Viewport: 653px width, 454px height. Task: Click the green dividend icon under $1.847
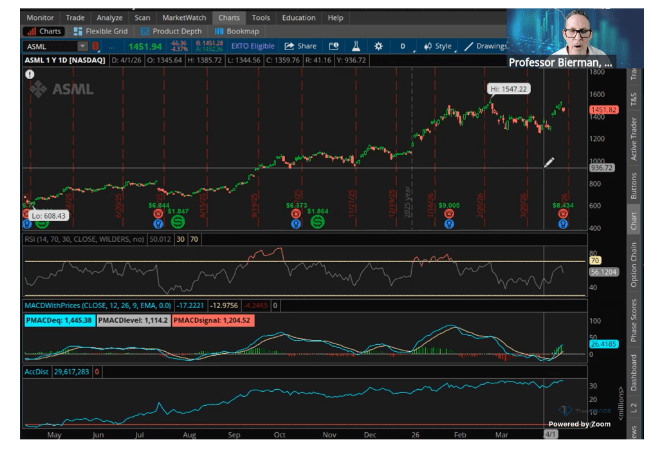pyautogui.click(x=178, y=222)
